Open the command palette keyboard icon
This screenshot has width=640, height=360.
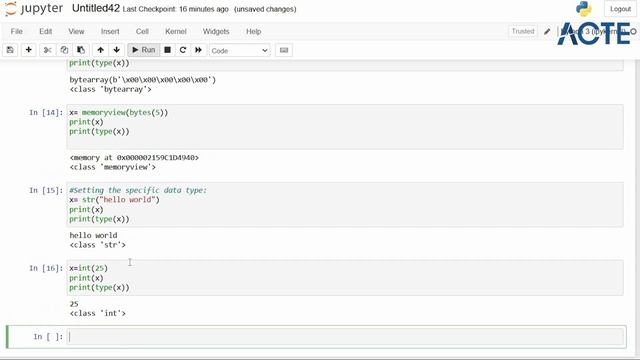[284, 50]
